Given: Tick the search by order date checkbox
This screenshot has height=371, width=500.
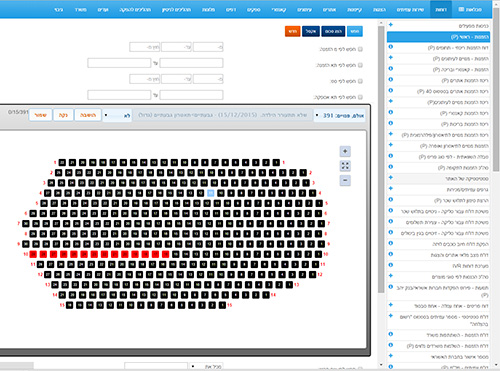Looking at the screenshot, I should point(360,65).
